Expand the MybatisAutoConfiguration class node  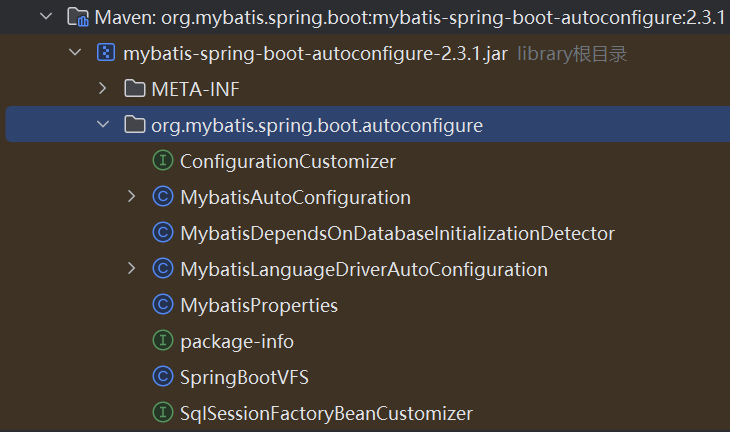click(132, 196)
